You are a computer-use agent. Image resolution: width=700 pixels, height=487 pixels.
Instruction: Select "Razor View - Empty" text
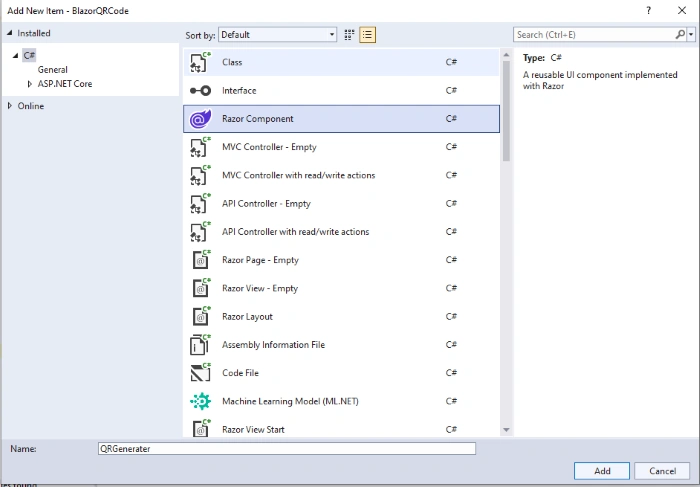(260, 288)
